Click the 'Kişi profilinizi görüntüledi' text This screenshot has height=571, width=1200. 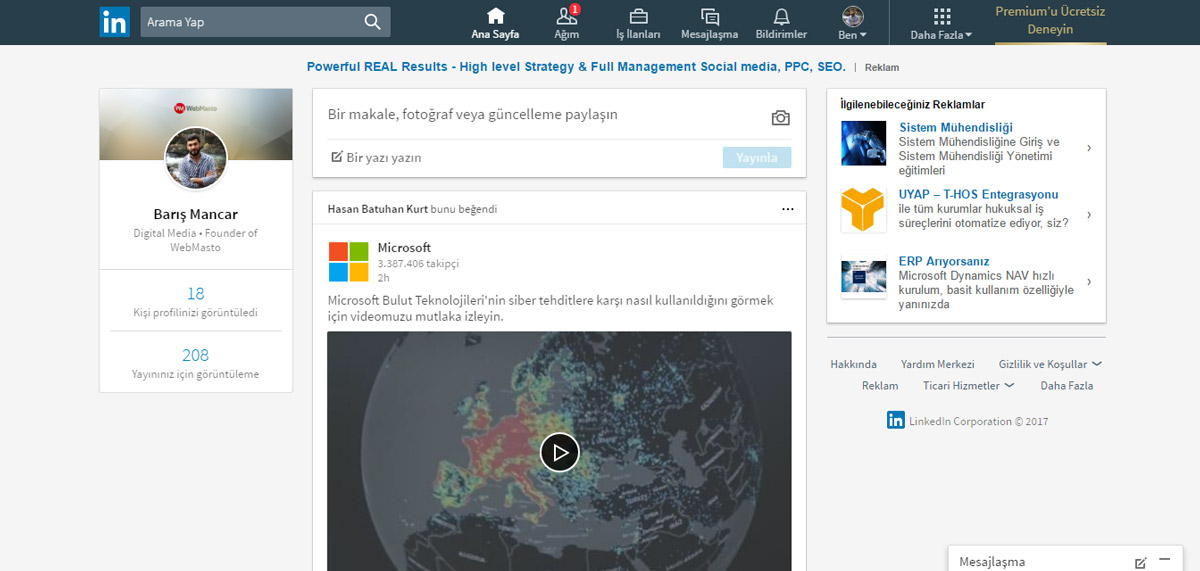pos(196,313)
